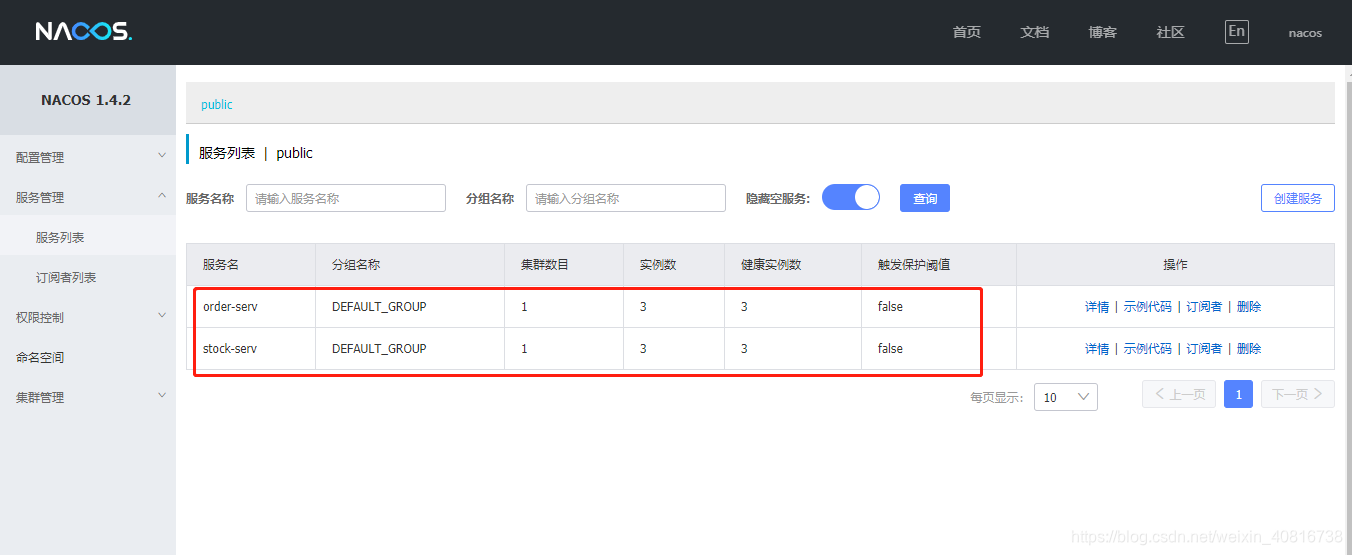The width and height of the screenshot is (1352, 555).
Task: Focus the 服务名称 input field
Action: 345,198
